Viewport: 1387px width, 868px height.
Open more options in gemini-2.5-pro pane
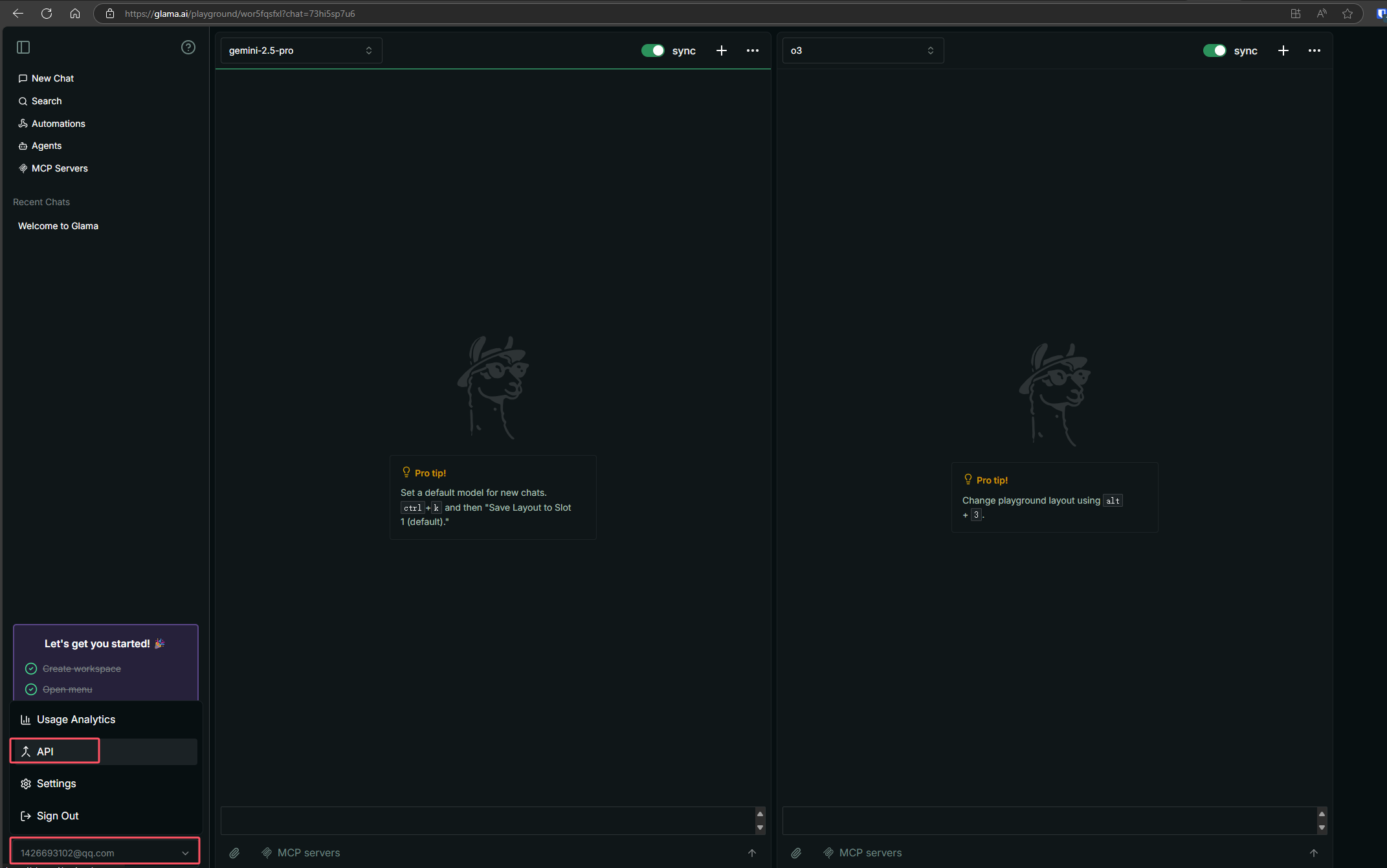click(752, 50)
